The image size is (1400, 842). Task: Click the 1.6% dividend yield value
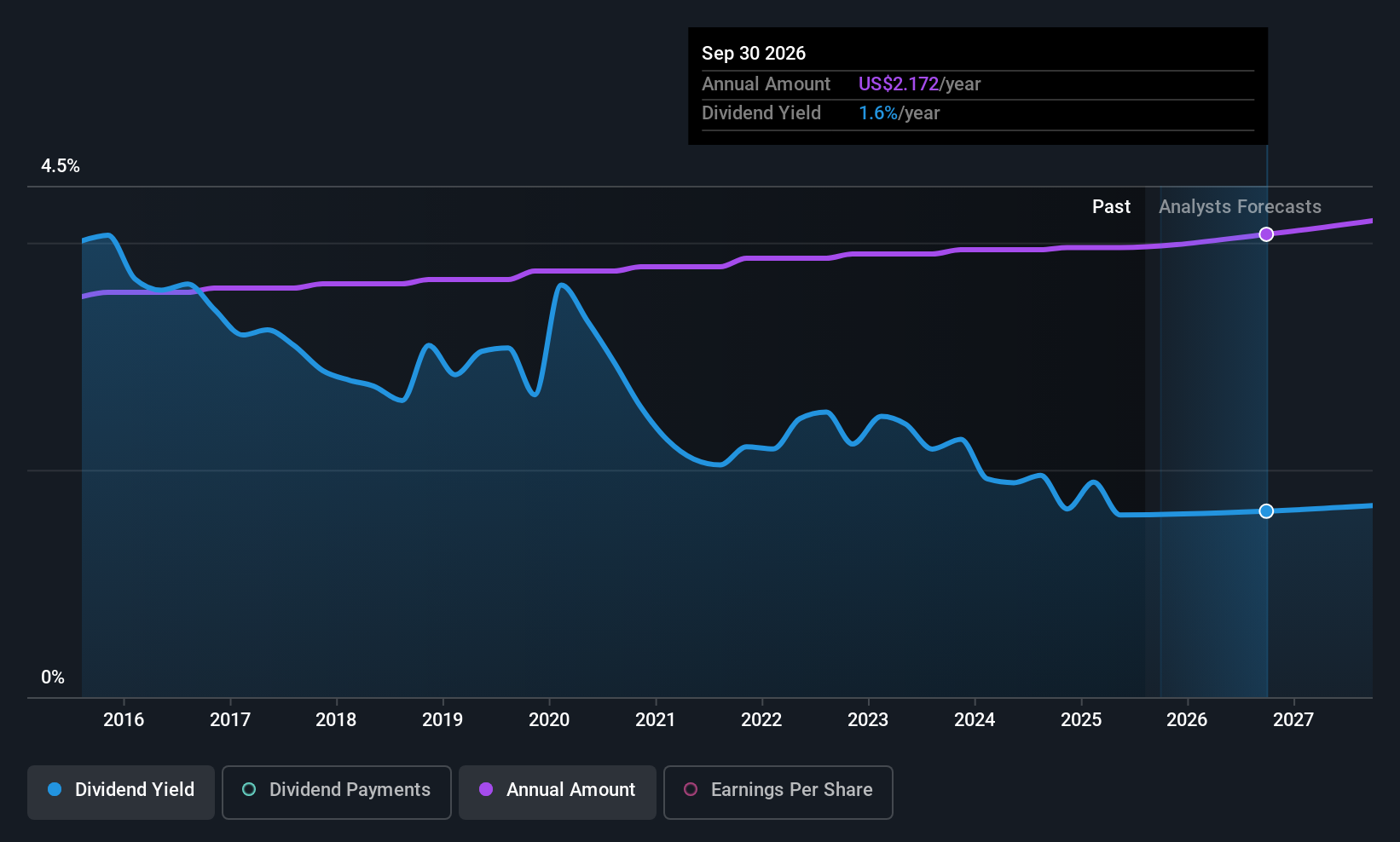pyautogui.click(x=878, y=113)
